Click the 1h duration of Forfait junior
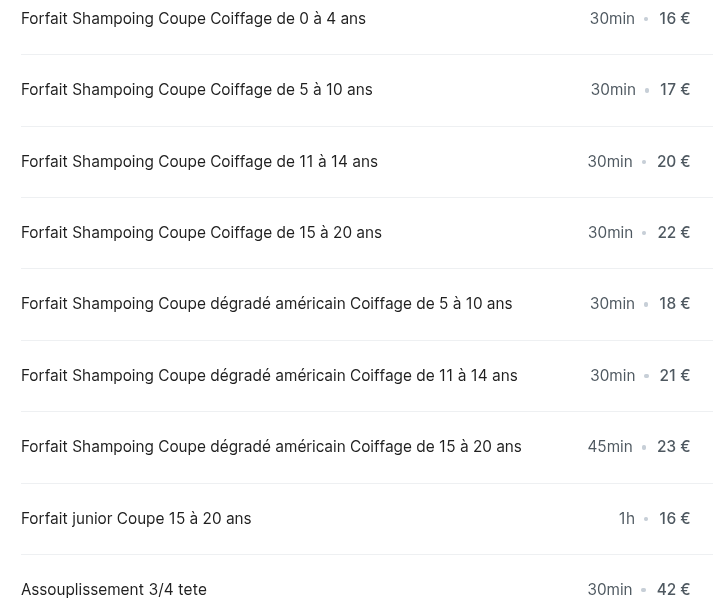This screenshot has height=616, width=713. tap(626, 518)
